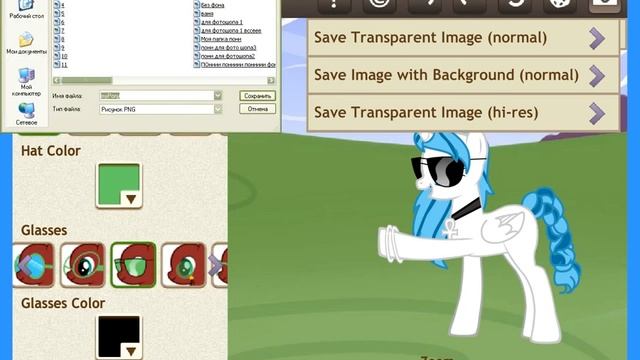This screenshot has width=640, height=360.
Task: Open Мой компьютер in the save dialog sidebar
Action: (x=27, y=82)
